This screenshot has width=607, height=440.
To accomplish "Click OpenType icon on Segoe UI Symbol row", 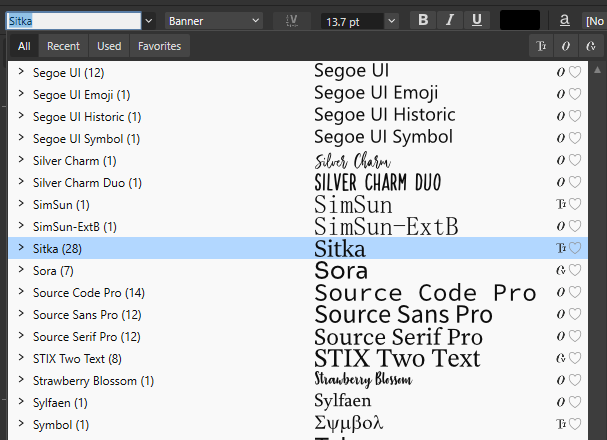I will (561, 138).
